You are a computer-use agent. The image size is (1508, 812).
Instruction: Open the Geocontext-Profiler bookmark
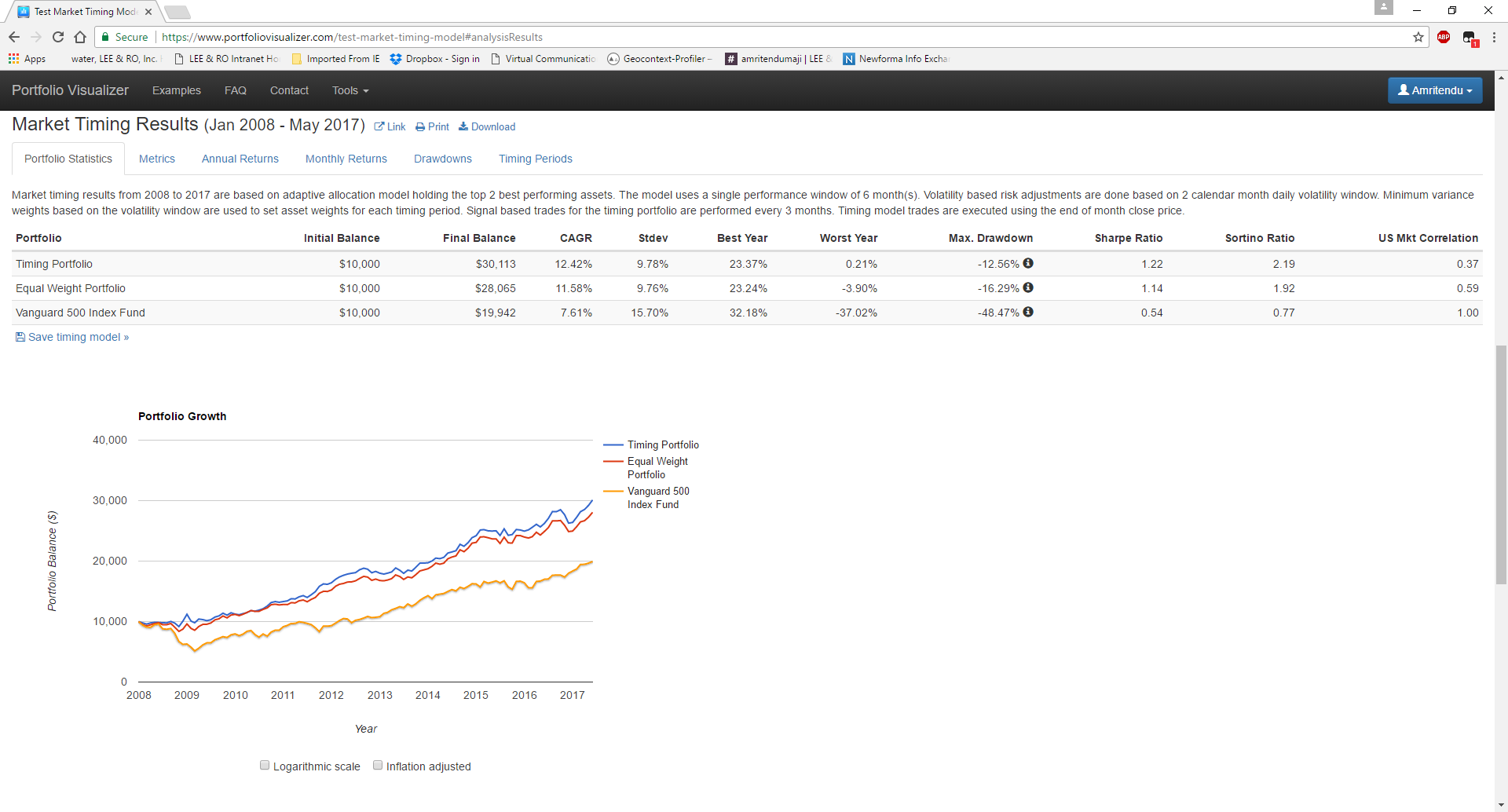[660, 59]
